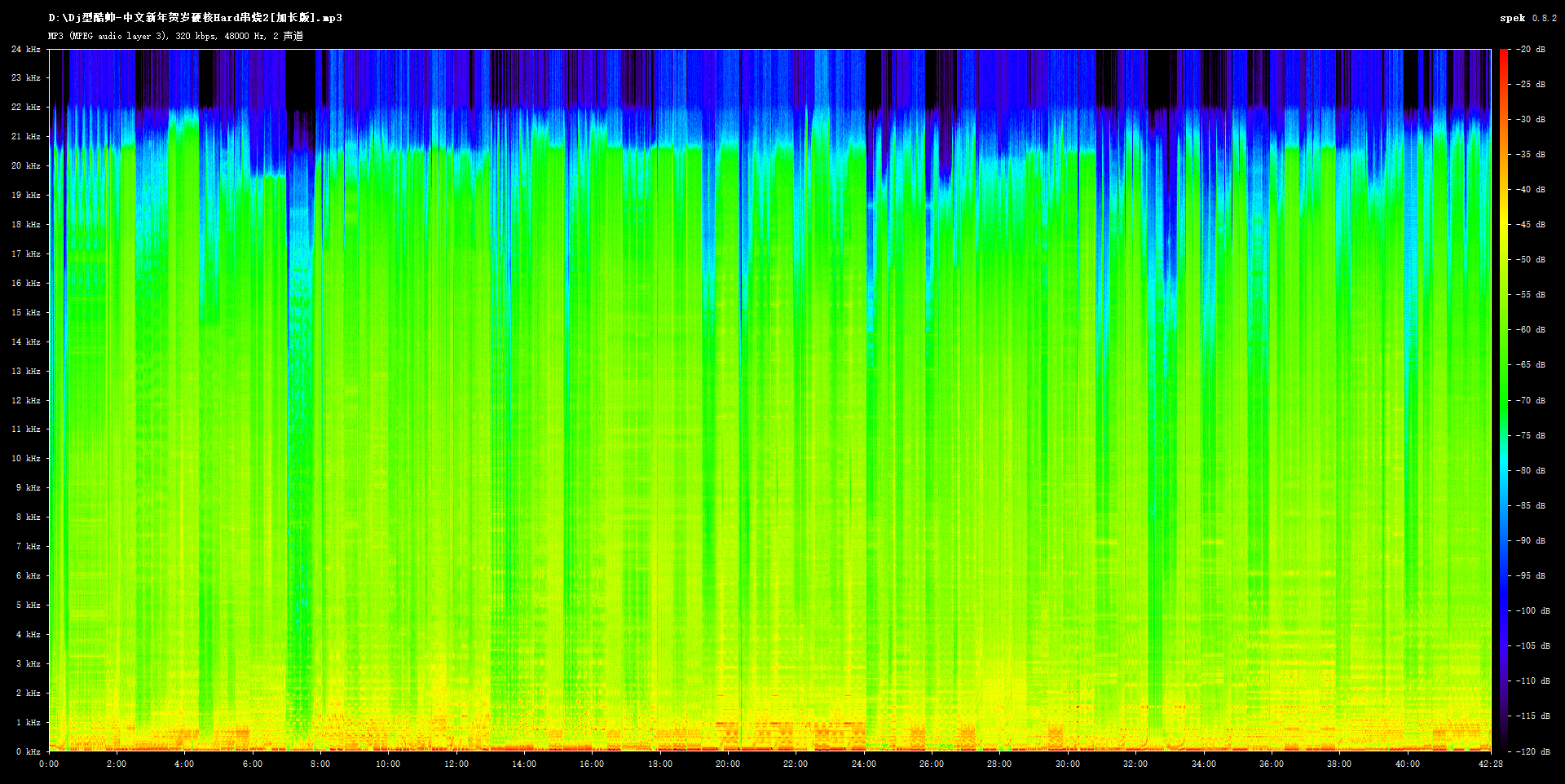This screenshot has width=1565, height=784.
Task: Click the 20 kHz frequency axis label
Action: coord(26,166)
